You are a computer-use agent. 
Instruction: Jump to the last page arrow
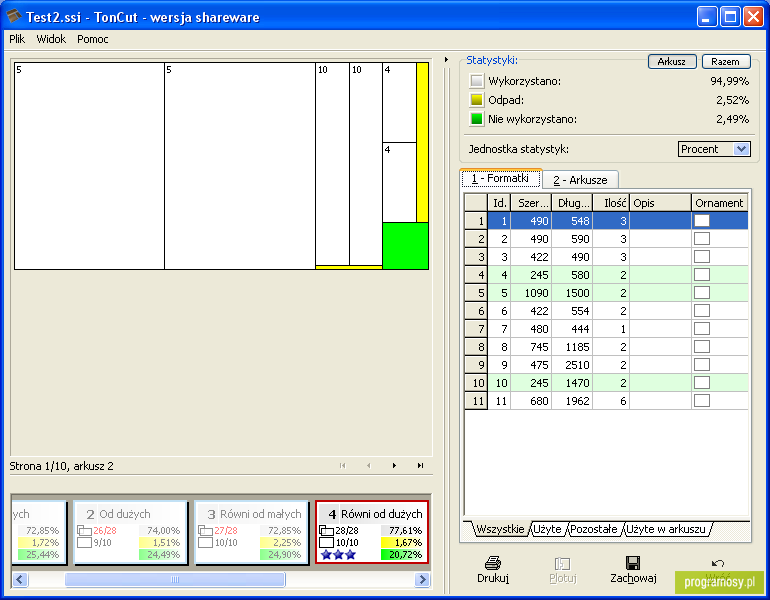click(x=420, y=465)
